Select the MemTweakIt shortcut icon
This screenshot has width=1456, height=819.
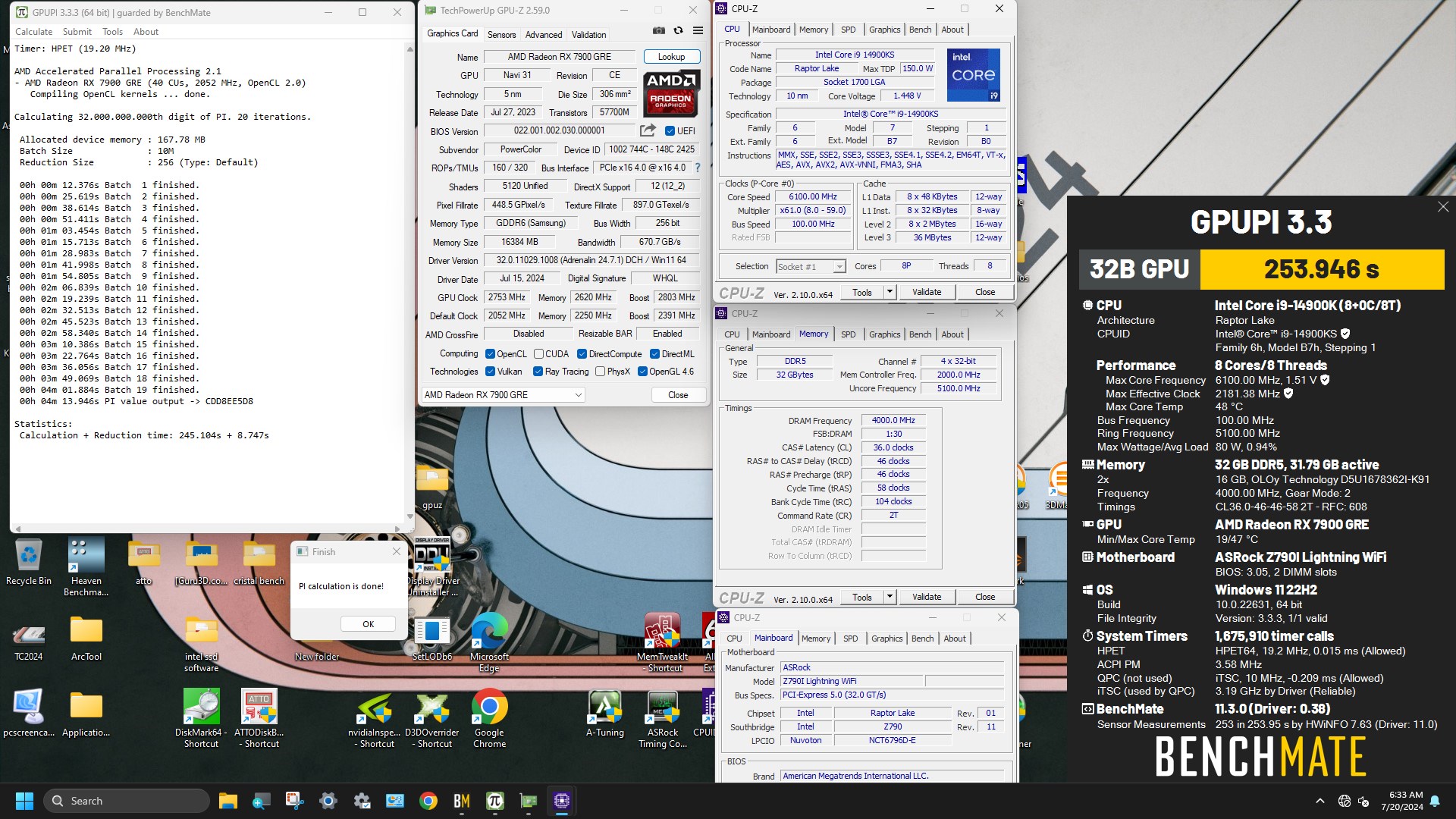(663, 642)
